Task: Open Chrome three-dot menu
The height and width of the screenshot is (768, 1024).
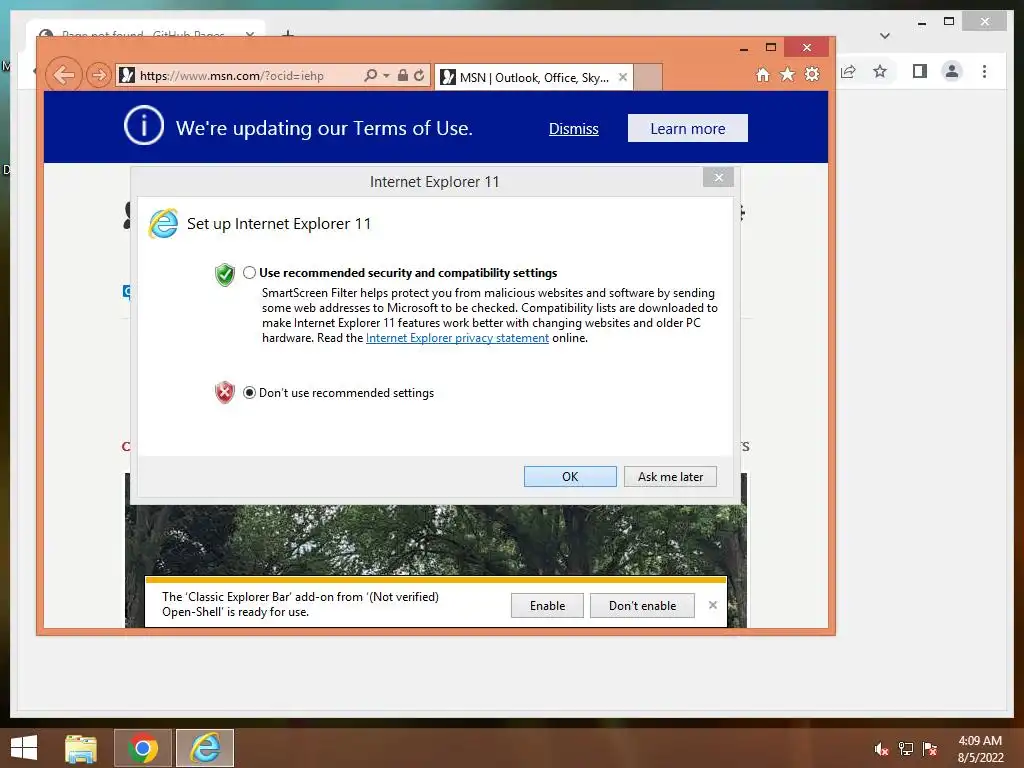Action: click(x=984, y=71)
